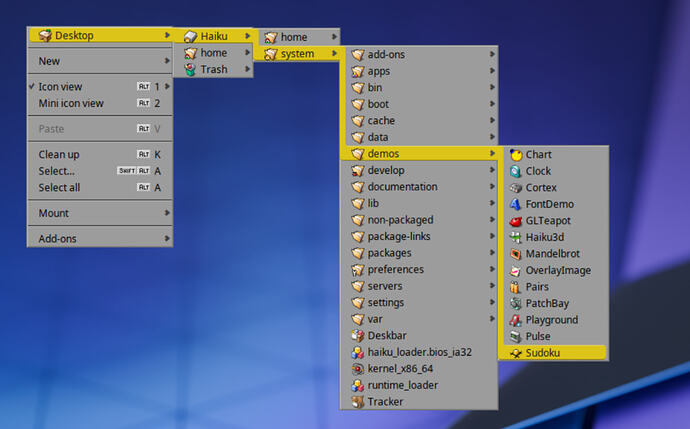Expand the New submenu arrow
690x429 pixels.
(167, 61)
